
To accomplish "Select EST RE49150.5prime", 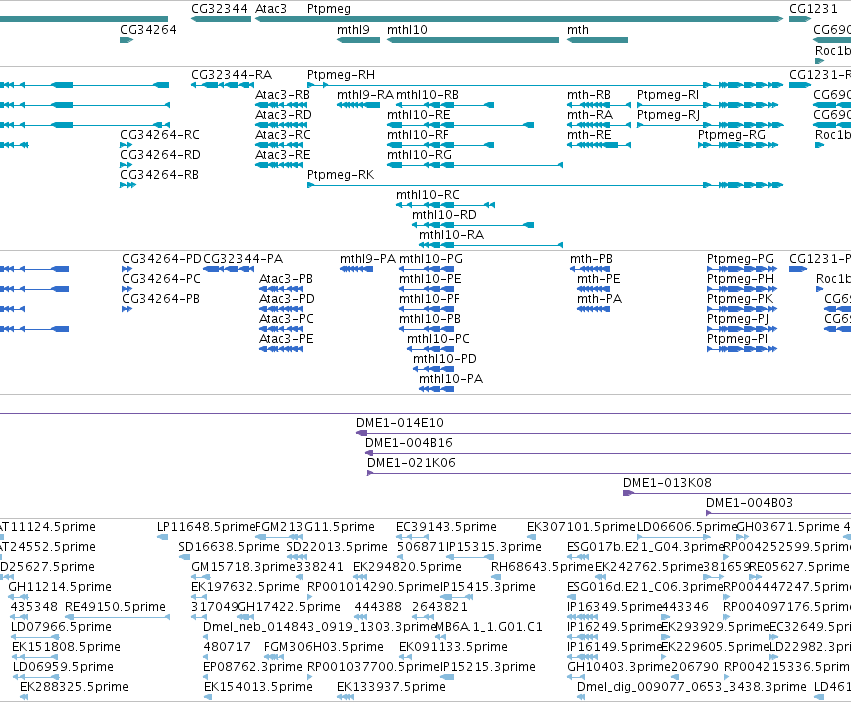I will pyautogui.click(x=115, y=607).
